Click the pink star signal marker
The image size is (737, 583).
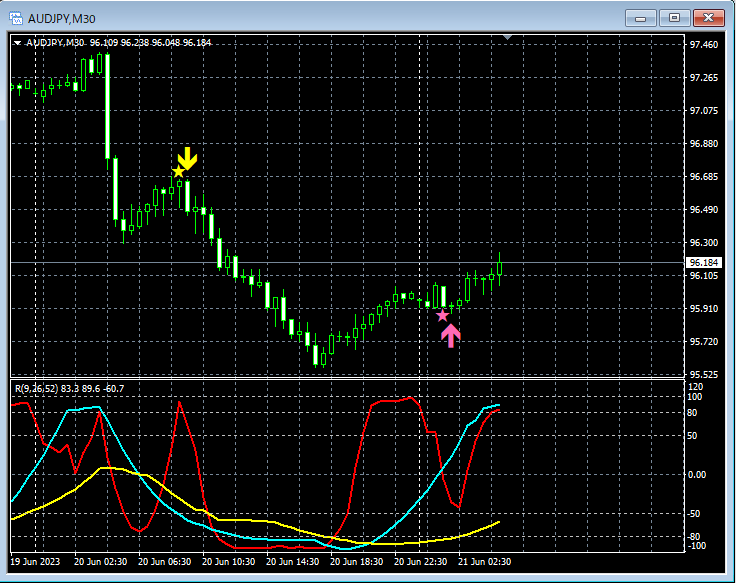tap(442, 316)
